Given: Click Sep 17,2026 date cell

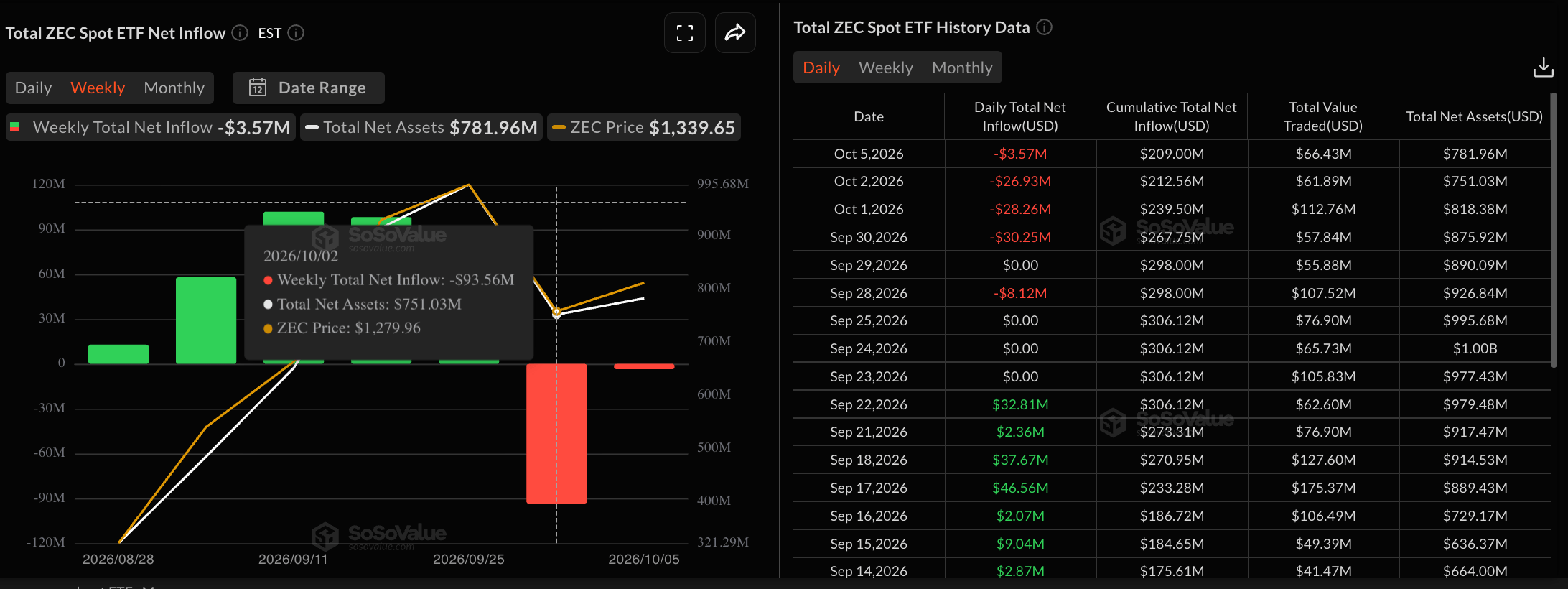Looking at the screenshot, I should point(869,488).
